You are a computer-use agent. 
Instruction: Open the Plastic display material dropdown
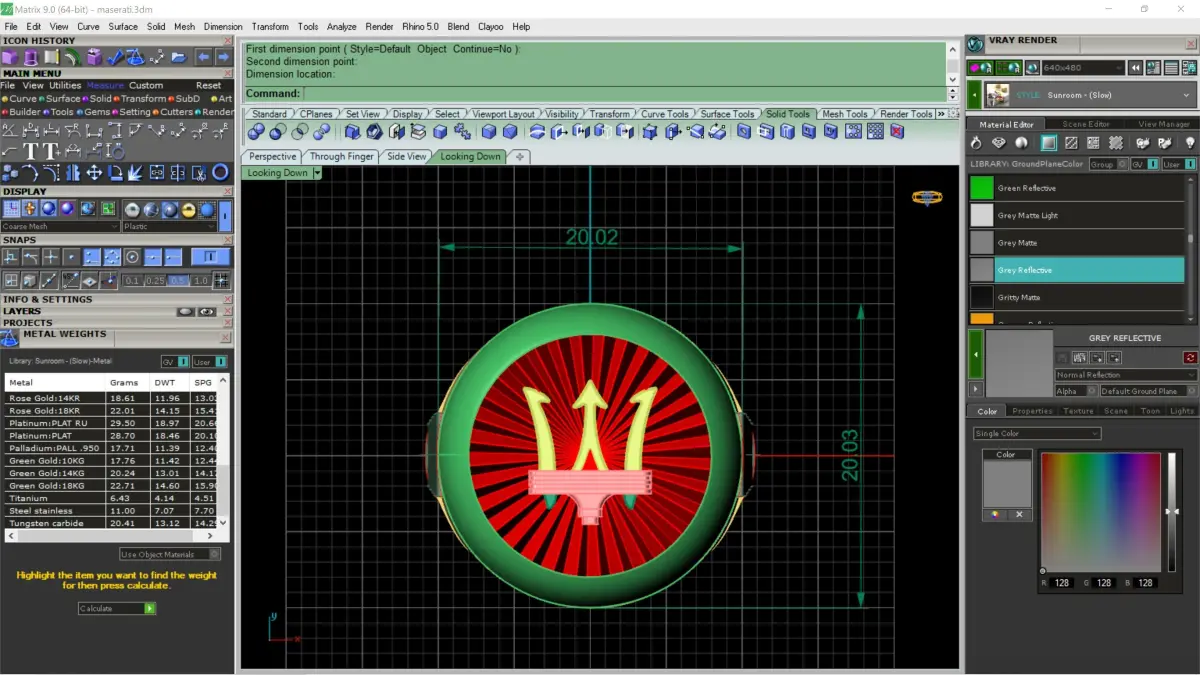[x=169, y=227]
